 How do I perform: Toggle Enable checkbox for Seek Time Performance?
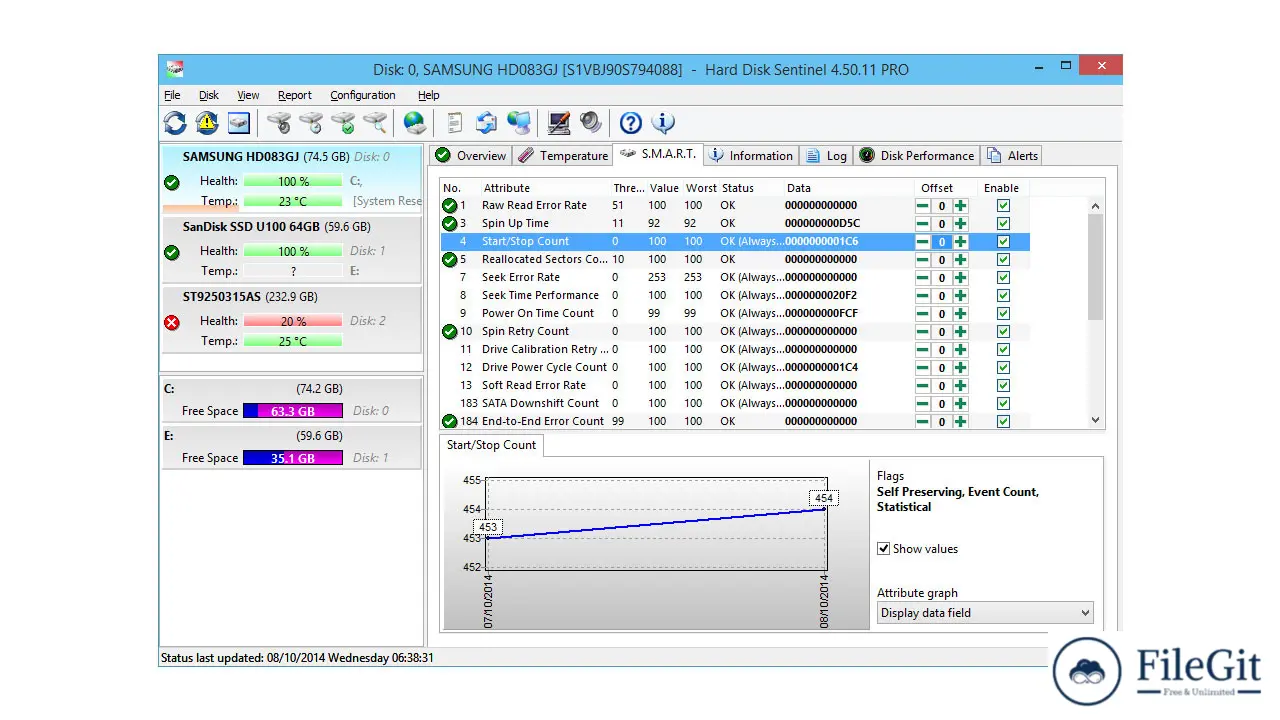(1003, 296)
